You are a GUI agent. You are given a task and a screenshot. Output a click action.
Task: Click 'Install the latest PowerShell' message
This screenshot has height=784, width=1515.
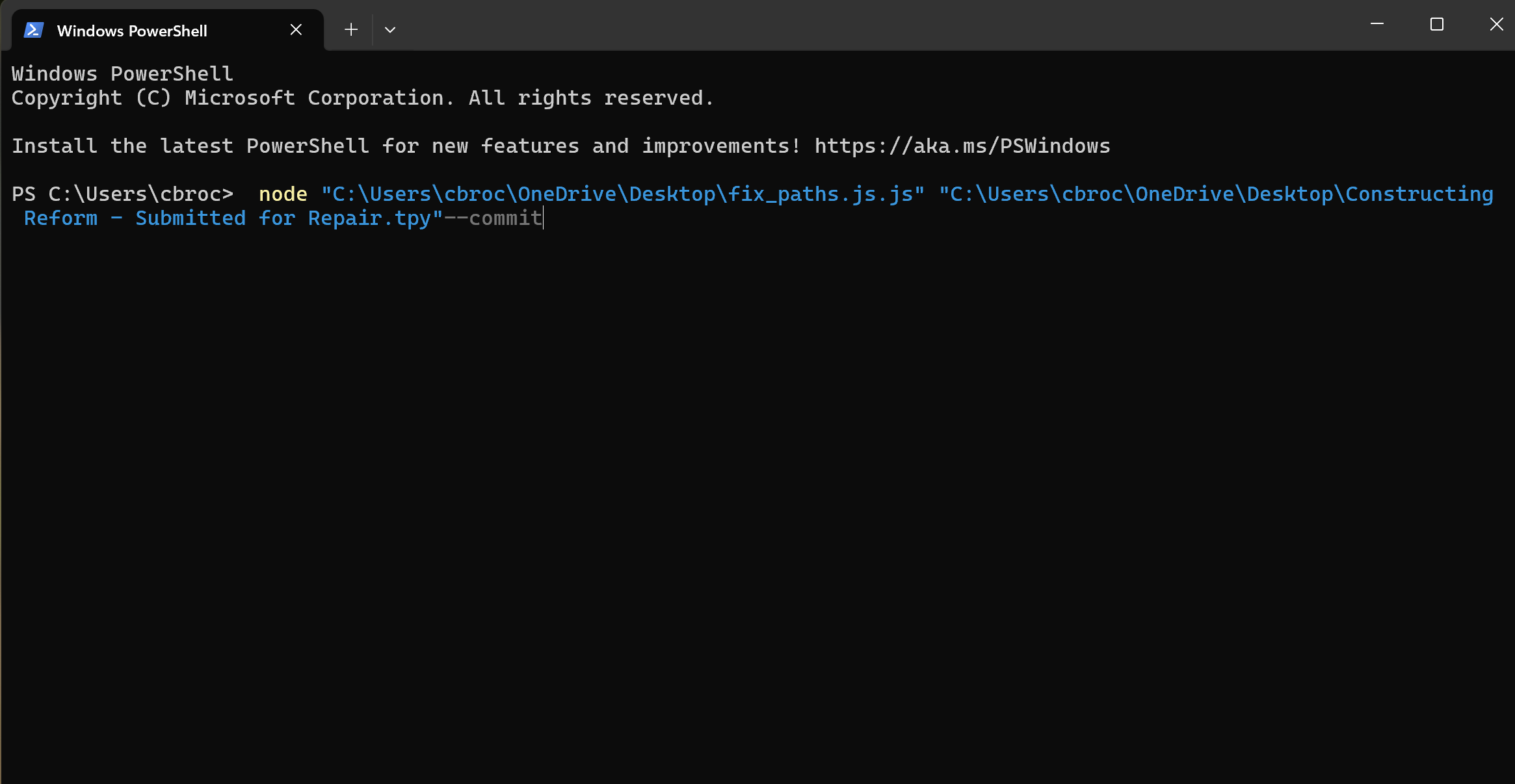(x=190, y=146)
